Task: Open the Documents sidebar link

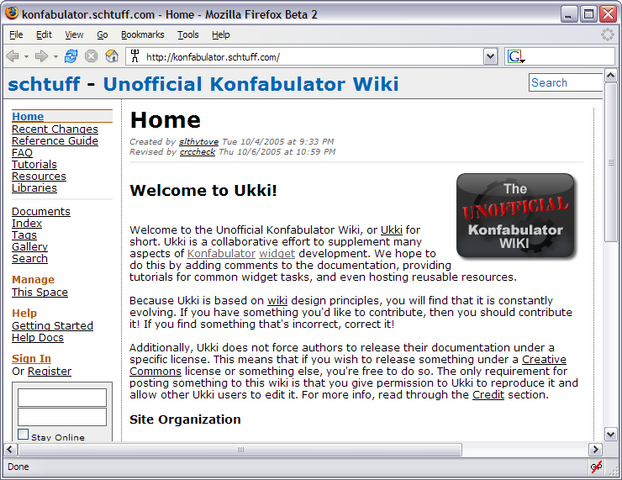Action: (41, 211)
